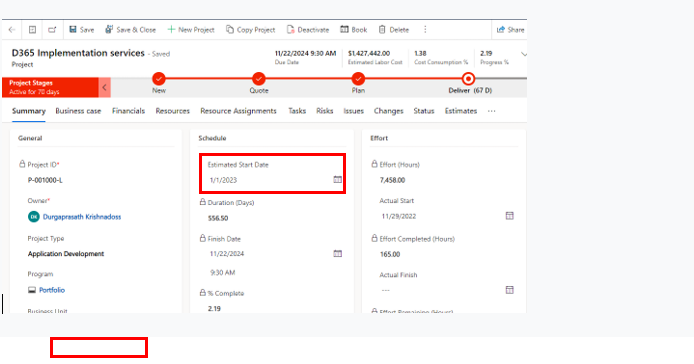694x364 pixels.
Task: Share the project record
Action: (510, 30)
